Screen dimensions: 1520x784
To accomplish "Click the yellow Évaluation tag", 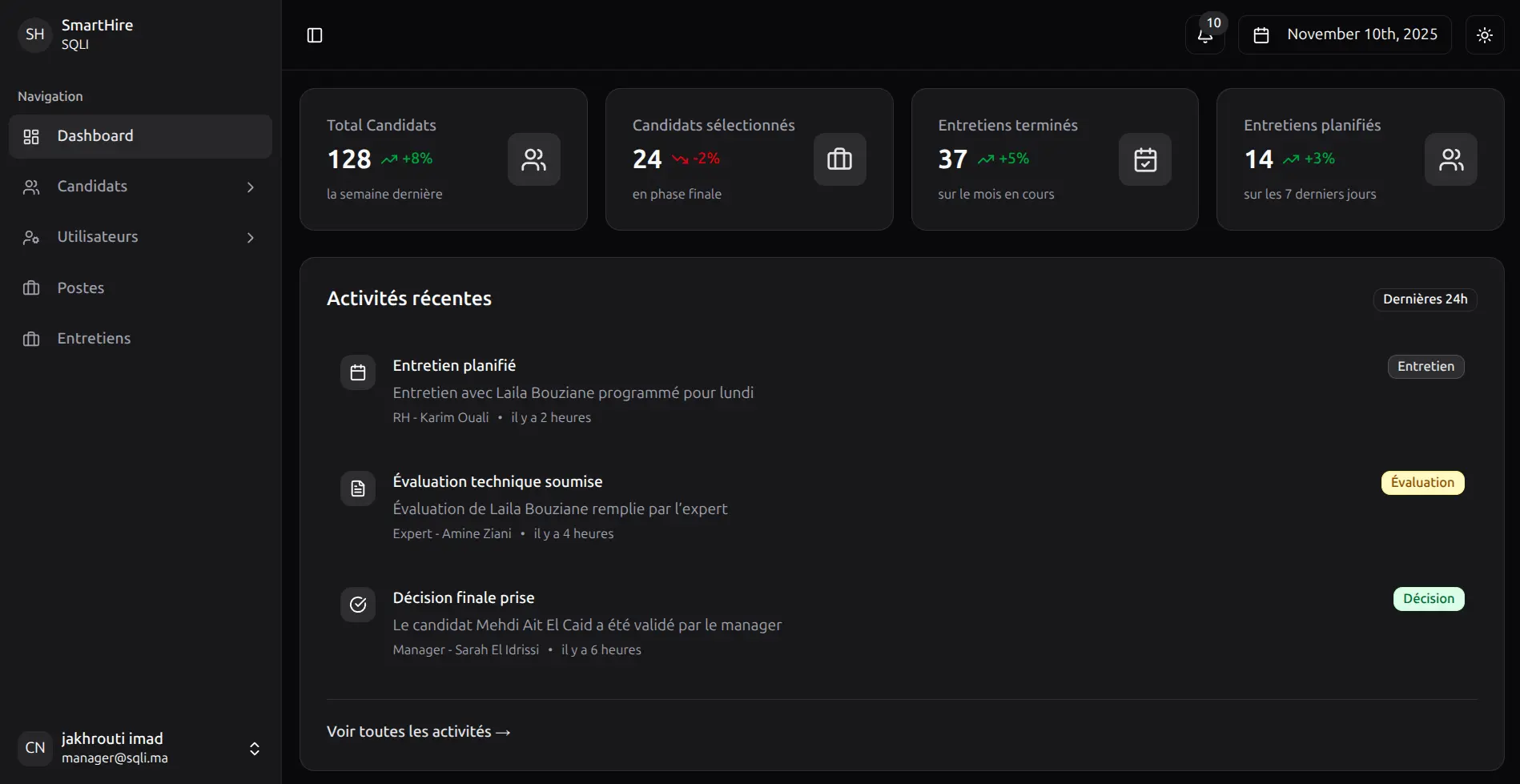I will tap(1422, 483).
